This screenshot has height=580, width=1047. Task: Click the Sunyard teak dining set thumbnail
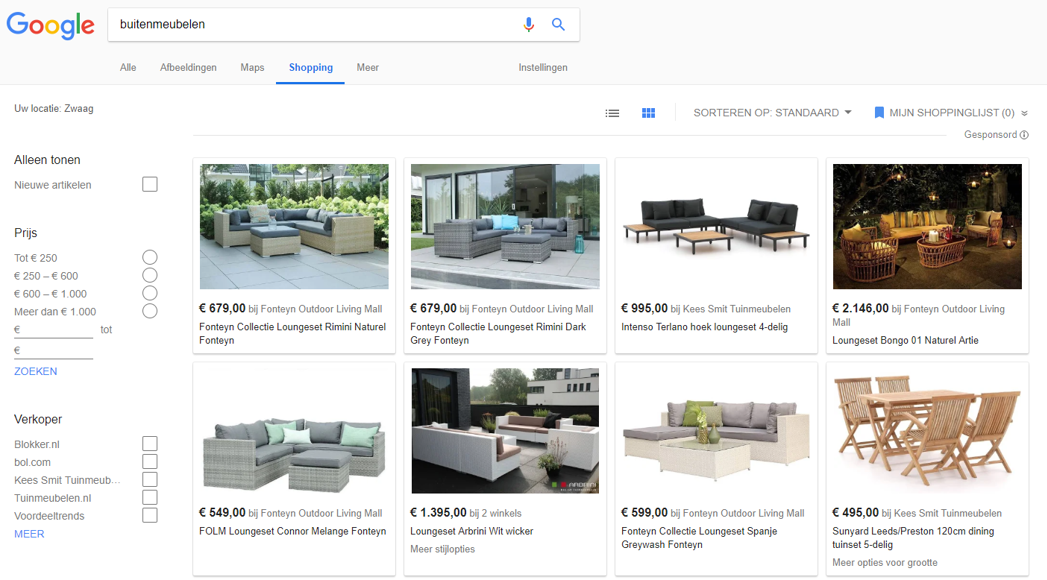[927, 431]
